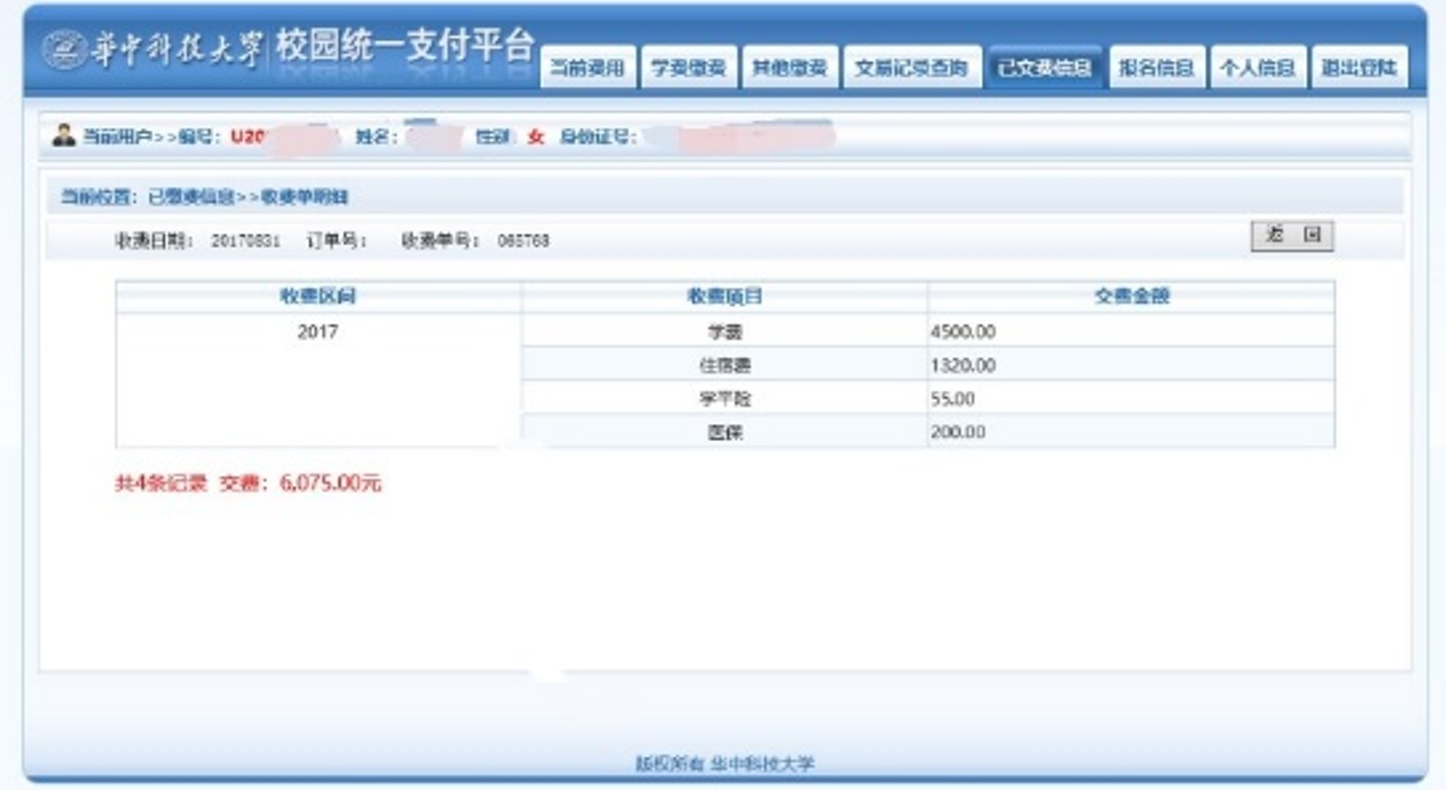Open the 当前费用 tab
The width and height of the screenshot is (1446, 790).
tap(588, 68)
